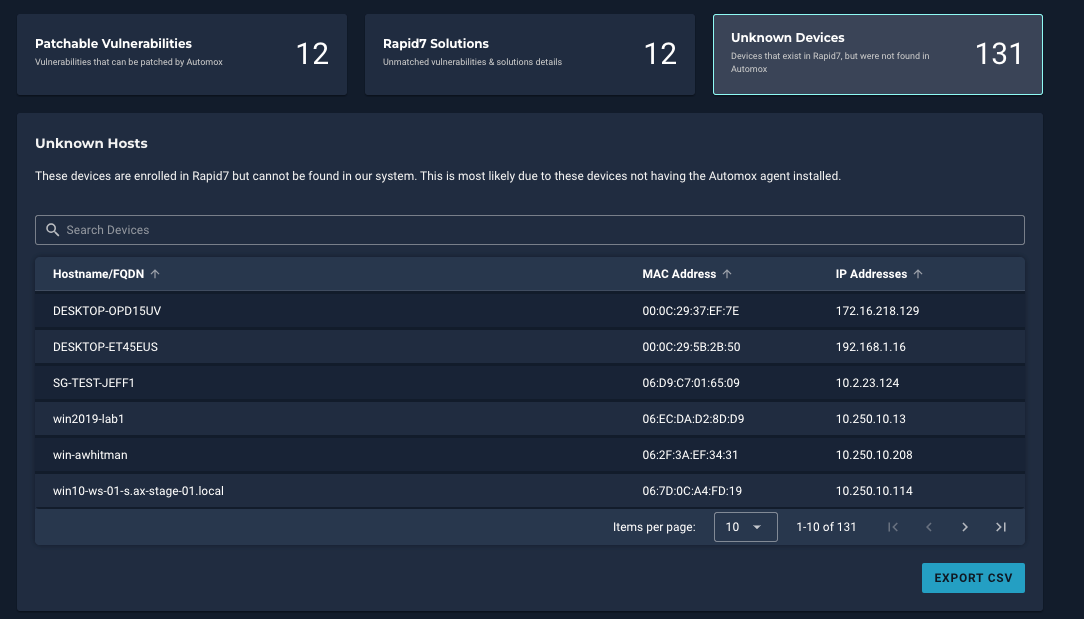The width and height of the screenshot is (1084, 619).
Task: Click the win-awhitman row
Action: (x=530, y=454)
